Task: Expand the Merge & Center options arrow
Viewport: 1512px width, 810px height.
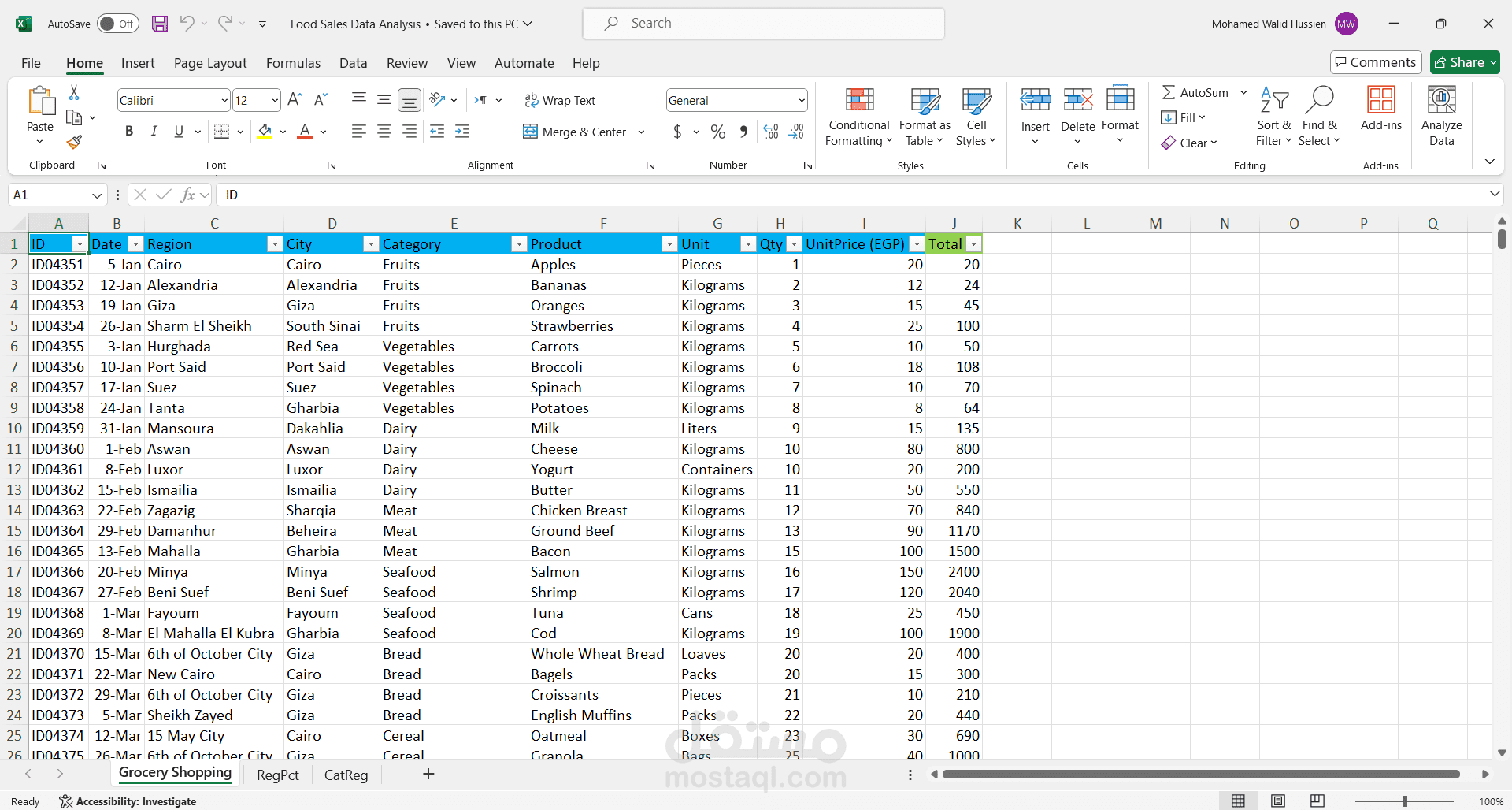Action: (x=642, y=132)
